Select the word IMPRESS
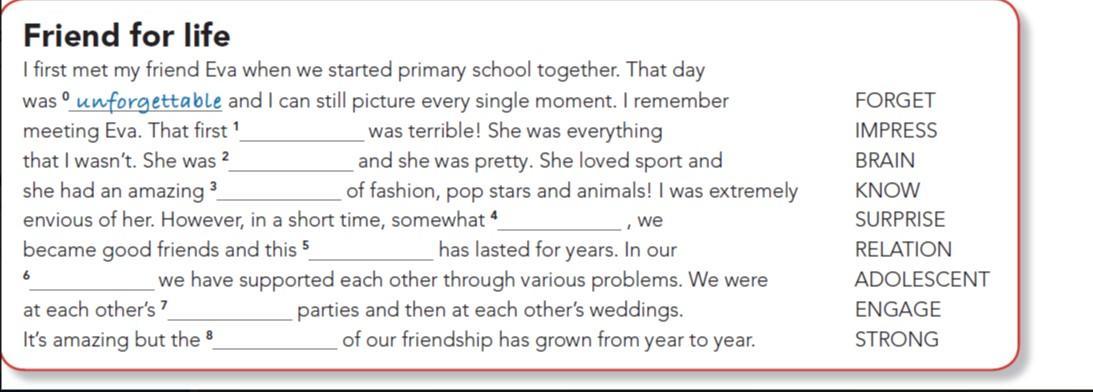The width and height of the screenshot is (1093, 392). point(896,131)
